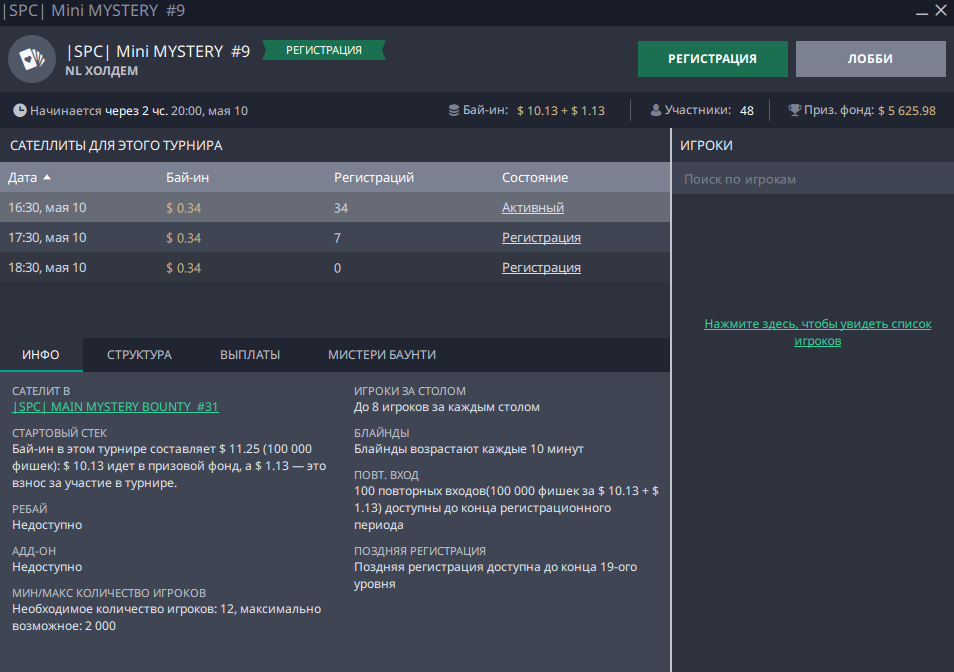Open the Выплаты tab
The height and width of the screenshot is (672, 954).
(x=250, y=355)
